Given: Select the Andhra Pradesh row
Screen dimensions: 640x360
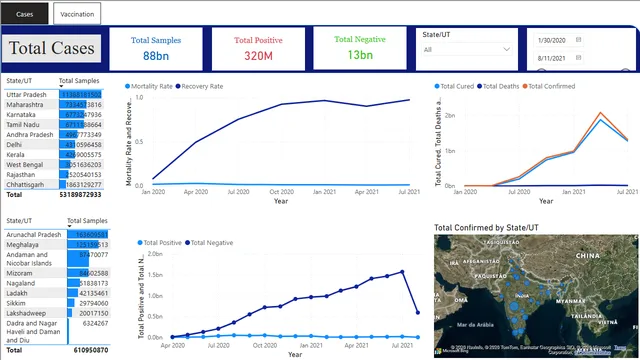Looking at the screenshot, I should point(54,135).
